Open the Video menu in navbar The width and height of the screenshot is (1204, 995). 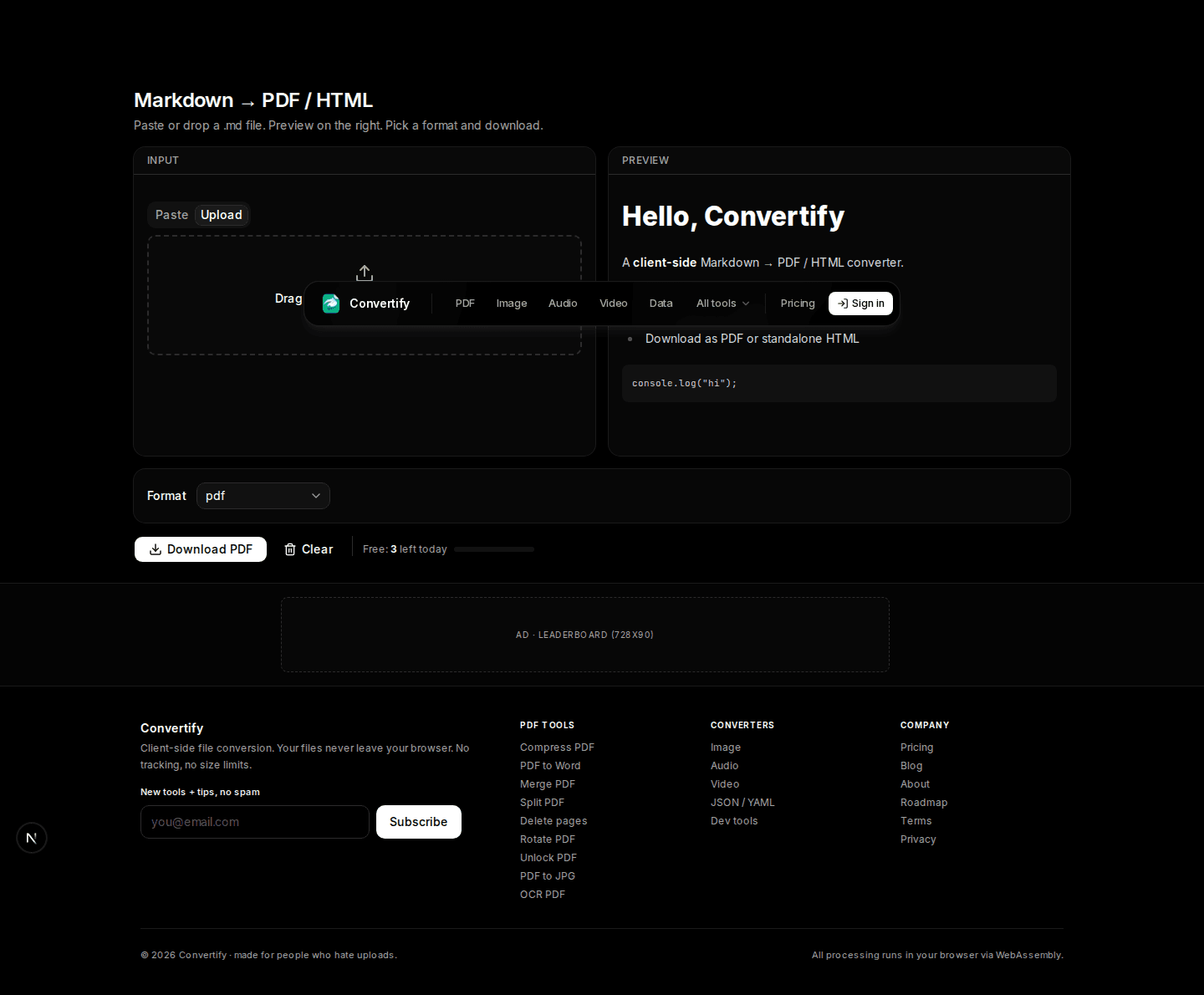[x=614, y=304]
